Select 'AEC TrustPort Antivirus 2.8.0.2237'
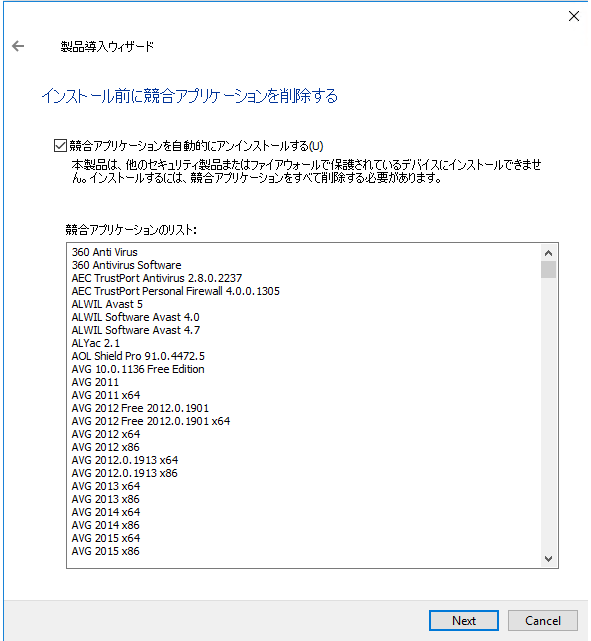The height and width of the screenshot is (641, 591). tap(157, 278)
